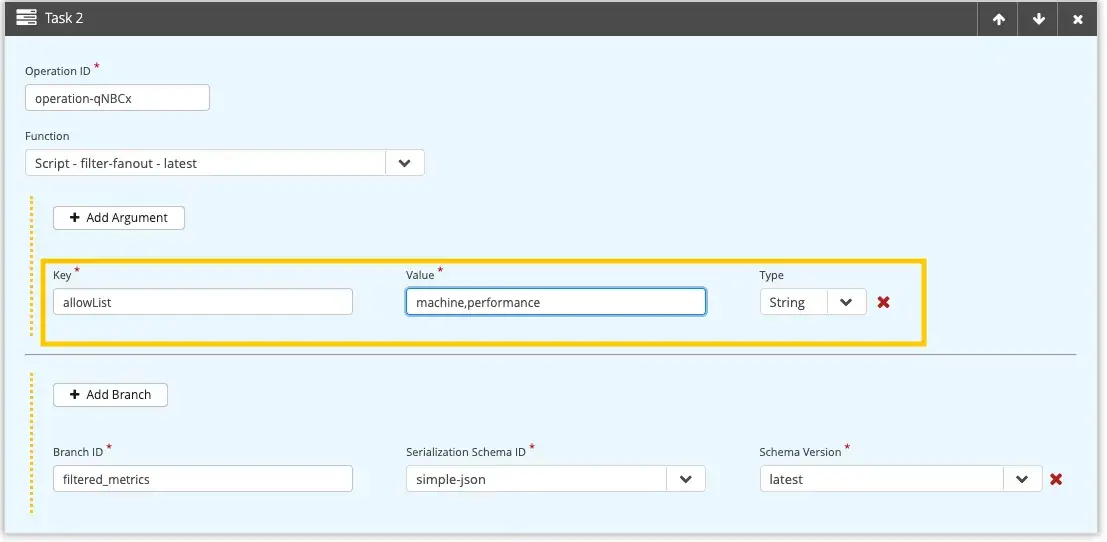This screenshot has height=542, width=1107.
Task: Delete the allowList argument row
Action: pyautogui.click(x=883, y=302)
